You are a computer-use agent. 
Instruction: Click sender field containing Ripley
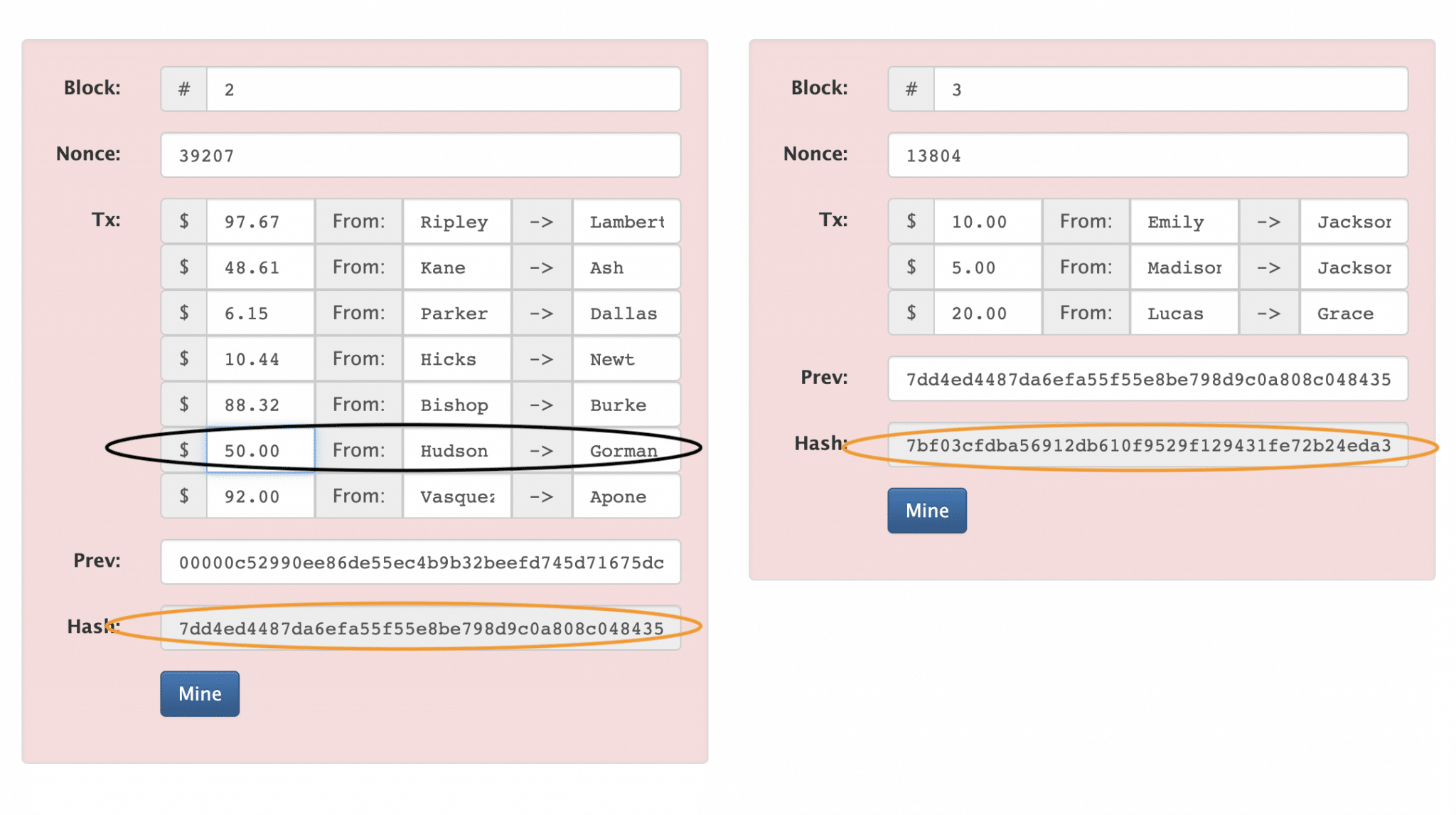pyautogui.click(x=456, y=222)
